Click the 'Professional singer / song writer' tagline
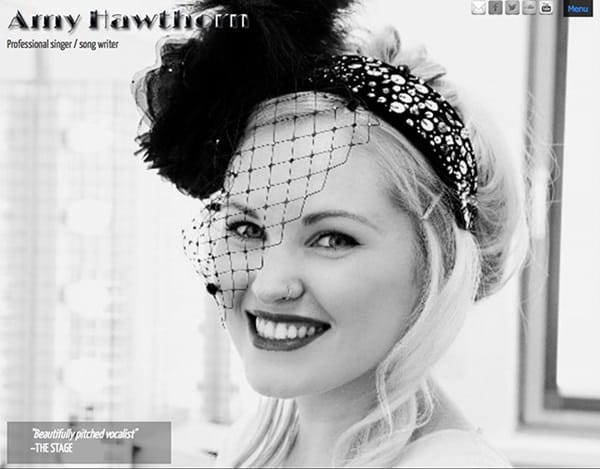 coord(63,44)
